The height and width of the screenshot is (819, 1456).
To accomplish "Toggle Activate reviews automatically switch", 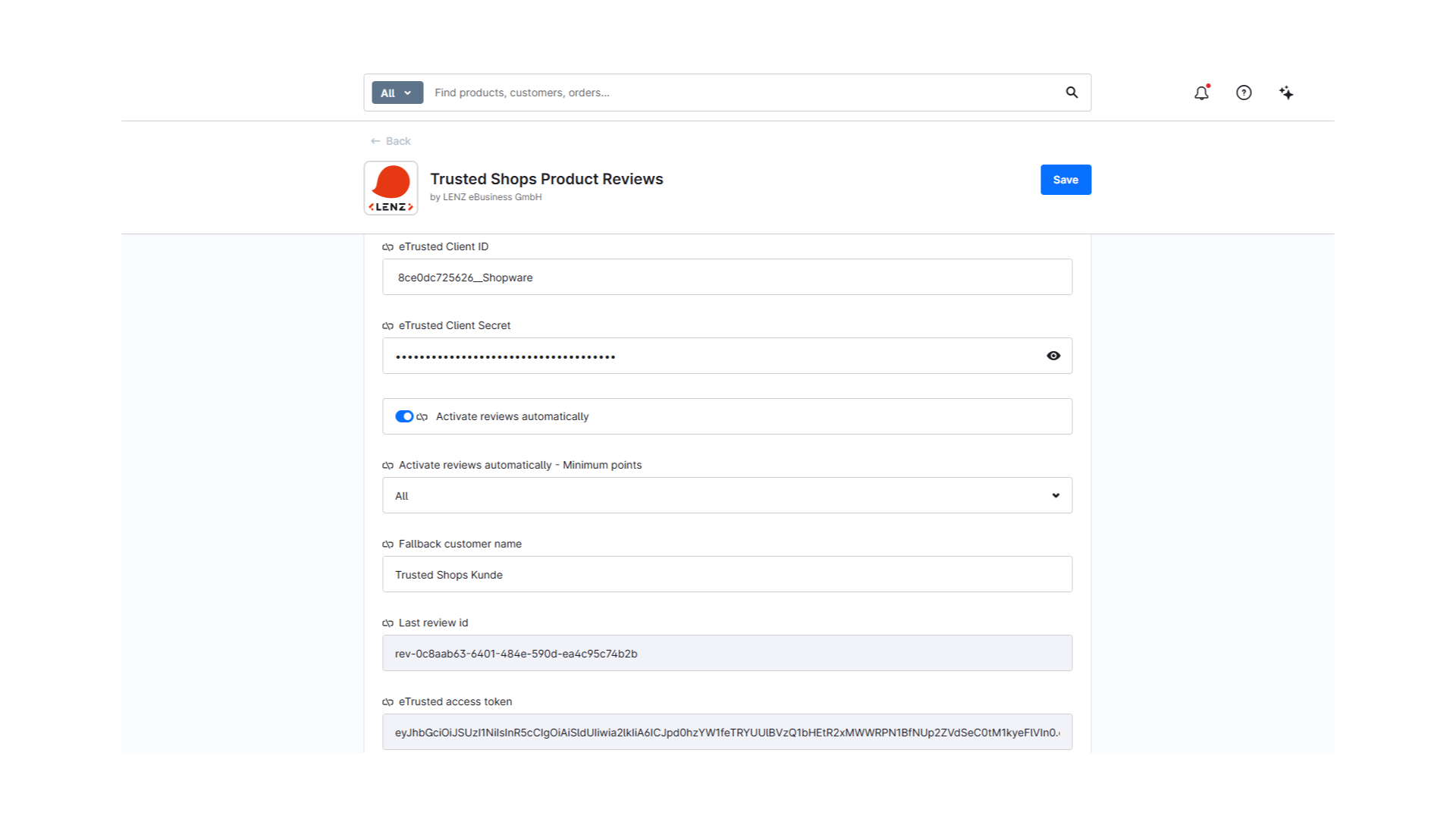I will pyautogui.click(x=404, y=416).
